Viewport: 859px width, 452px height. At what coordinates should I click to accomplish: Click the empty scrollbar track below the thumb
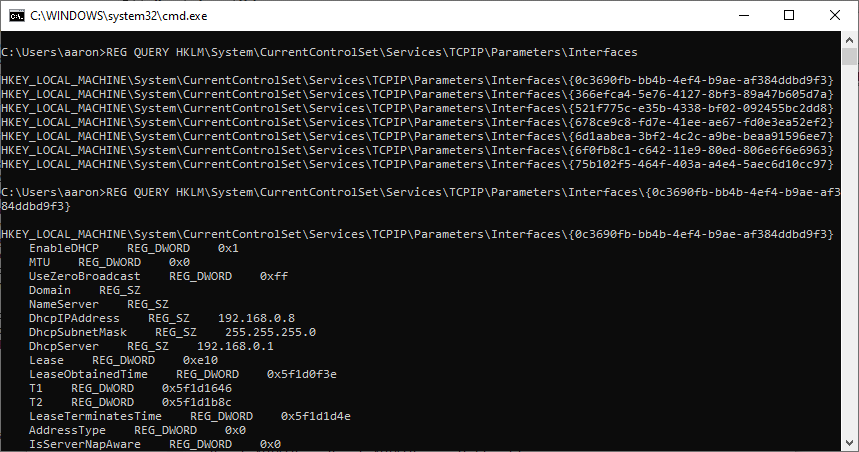pos(849,250)
